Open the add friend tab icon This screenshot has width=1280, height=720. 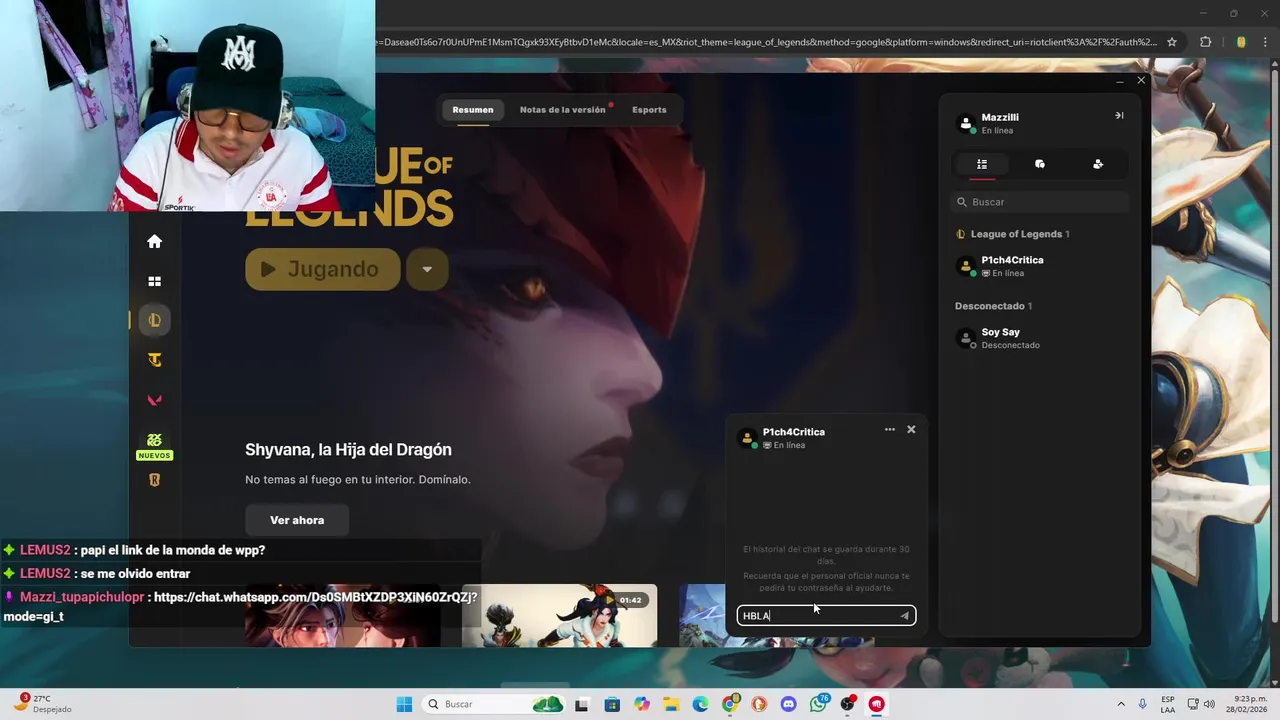click(1098, 164)
